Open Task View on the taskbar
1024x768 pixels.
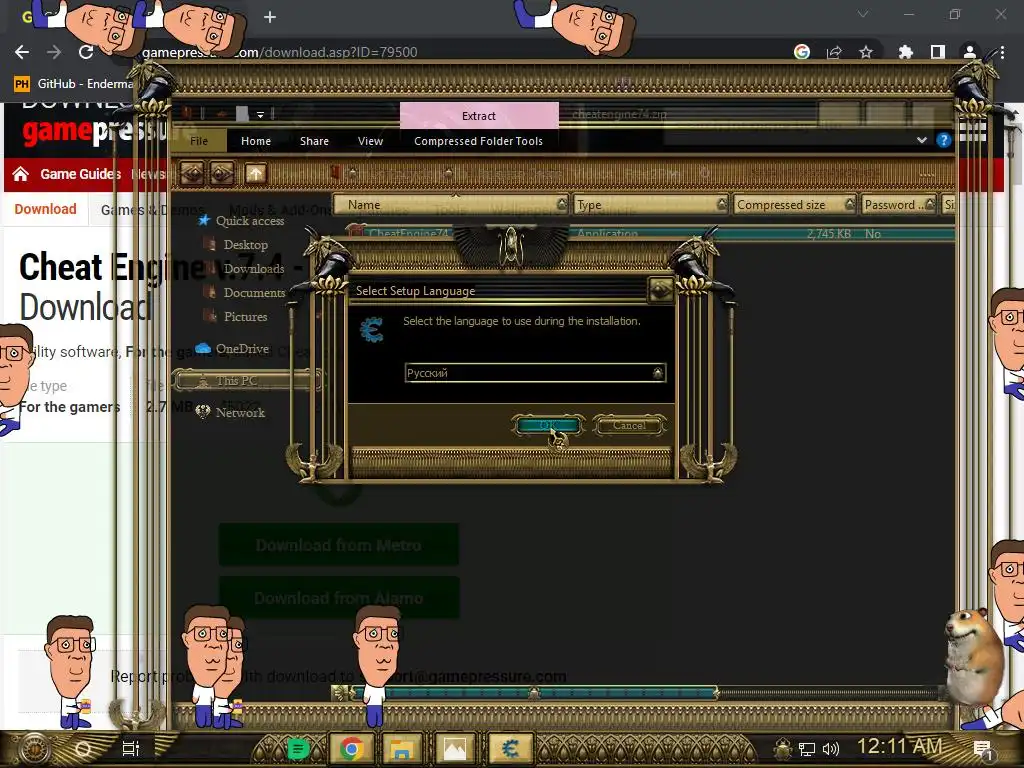pyautogui.click(x=131, y=748)
